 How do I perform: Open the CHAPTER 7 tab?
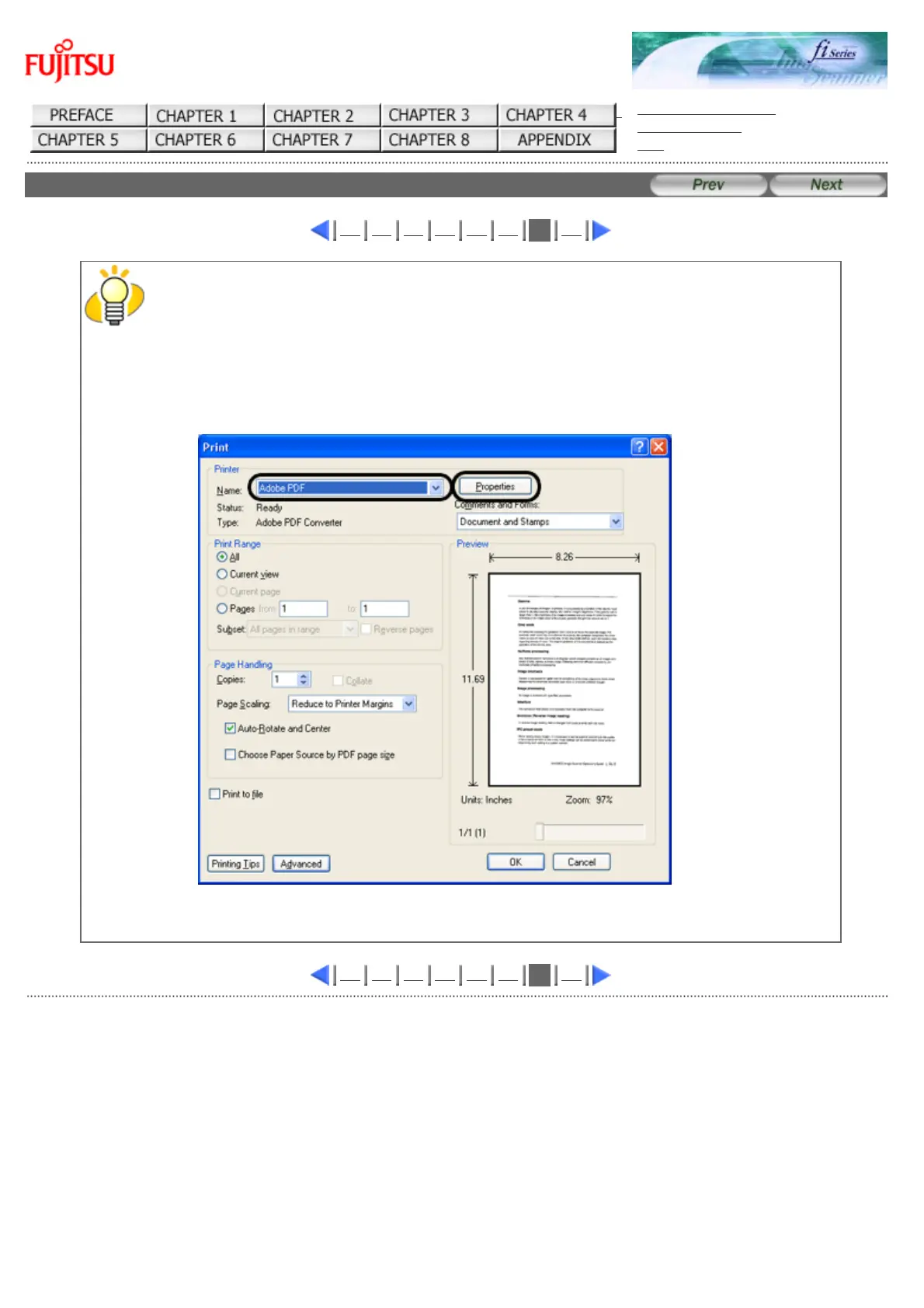[322, 140]
